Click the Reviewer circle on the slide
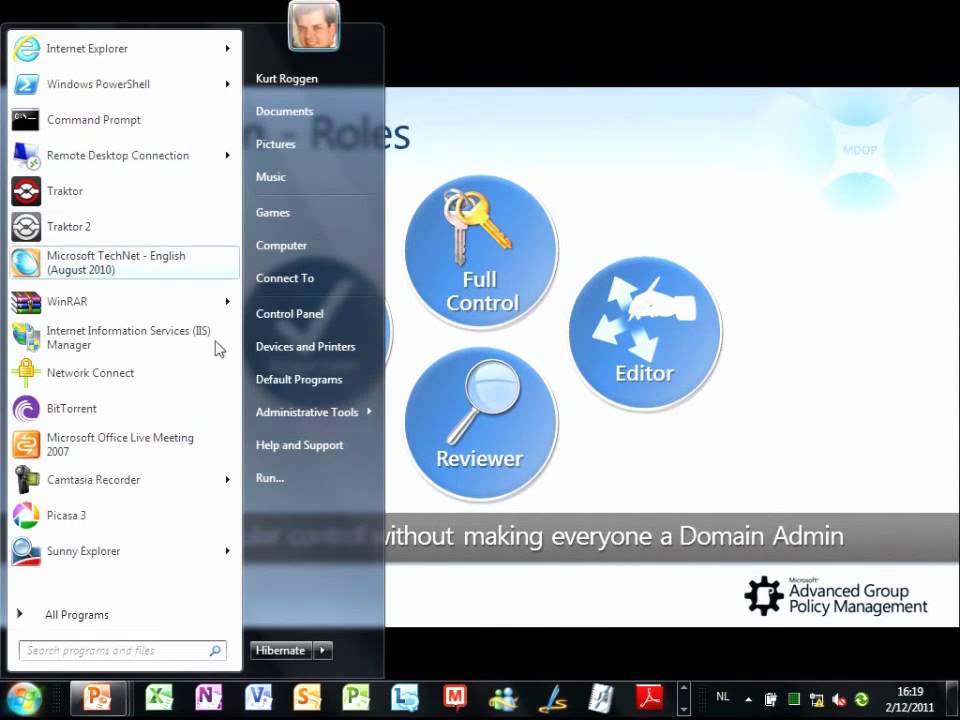 pos(481,424)
